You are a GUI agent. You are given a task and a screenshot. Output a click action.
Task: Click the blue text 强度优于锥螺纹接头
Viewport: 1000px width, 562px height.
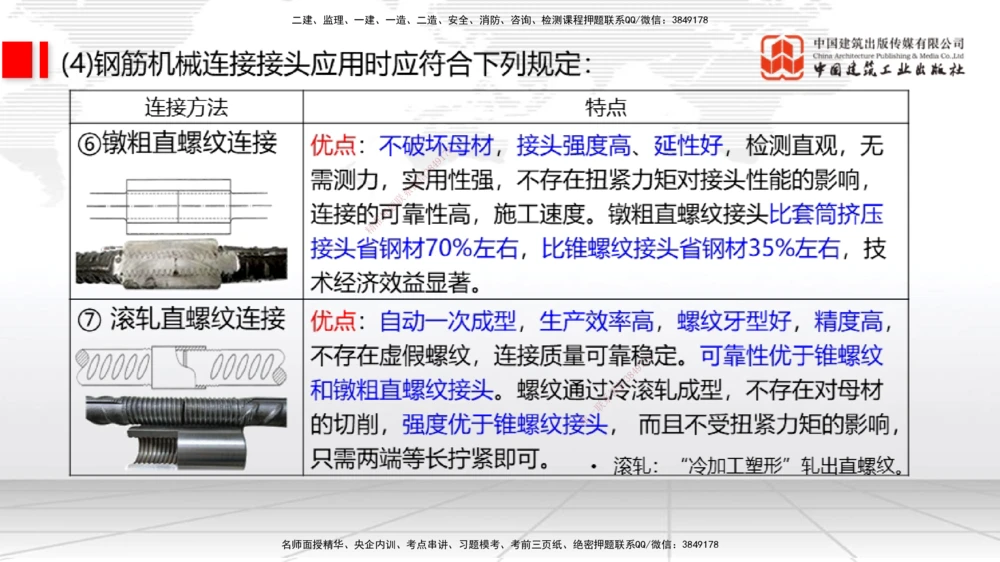505,424
